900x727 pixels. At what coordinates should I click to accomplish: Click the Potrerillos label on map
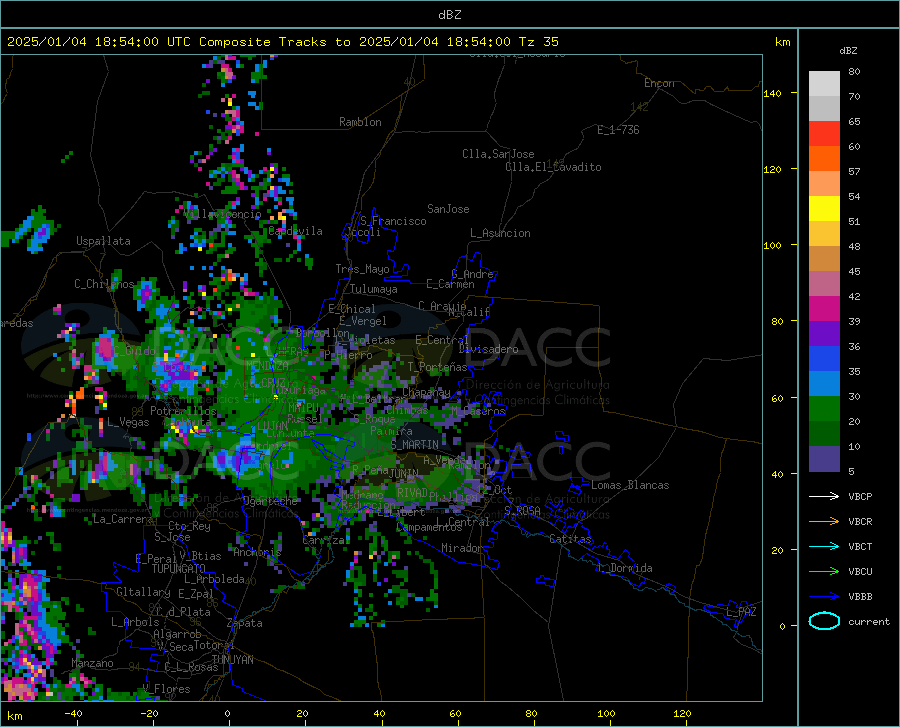pyautogui.click(x=183, y=411)
